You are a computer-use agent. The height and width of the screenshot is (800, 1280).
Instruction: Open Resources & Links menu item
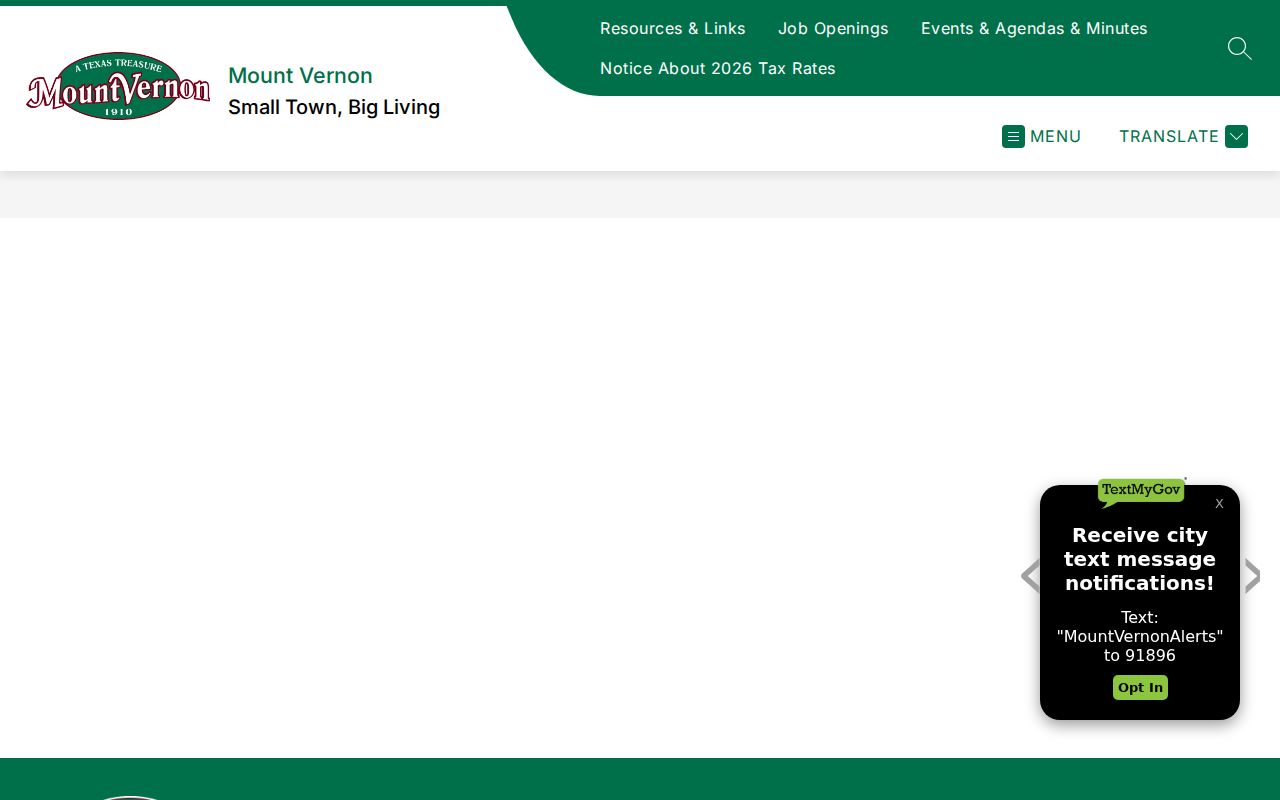coord(672,28)
